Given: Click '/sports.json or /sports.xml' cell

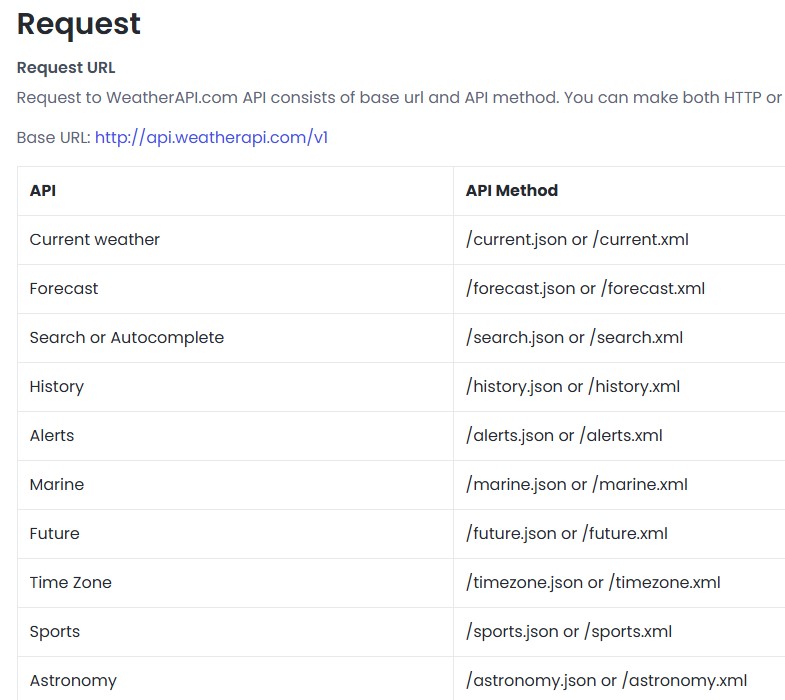Looking at the screenshot, I should click(x=619, y=632).
